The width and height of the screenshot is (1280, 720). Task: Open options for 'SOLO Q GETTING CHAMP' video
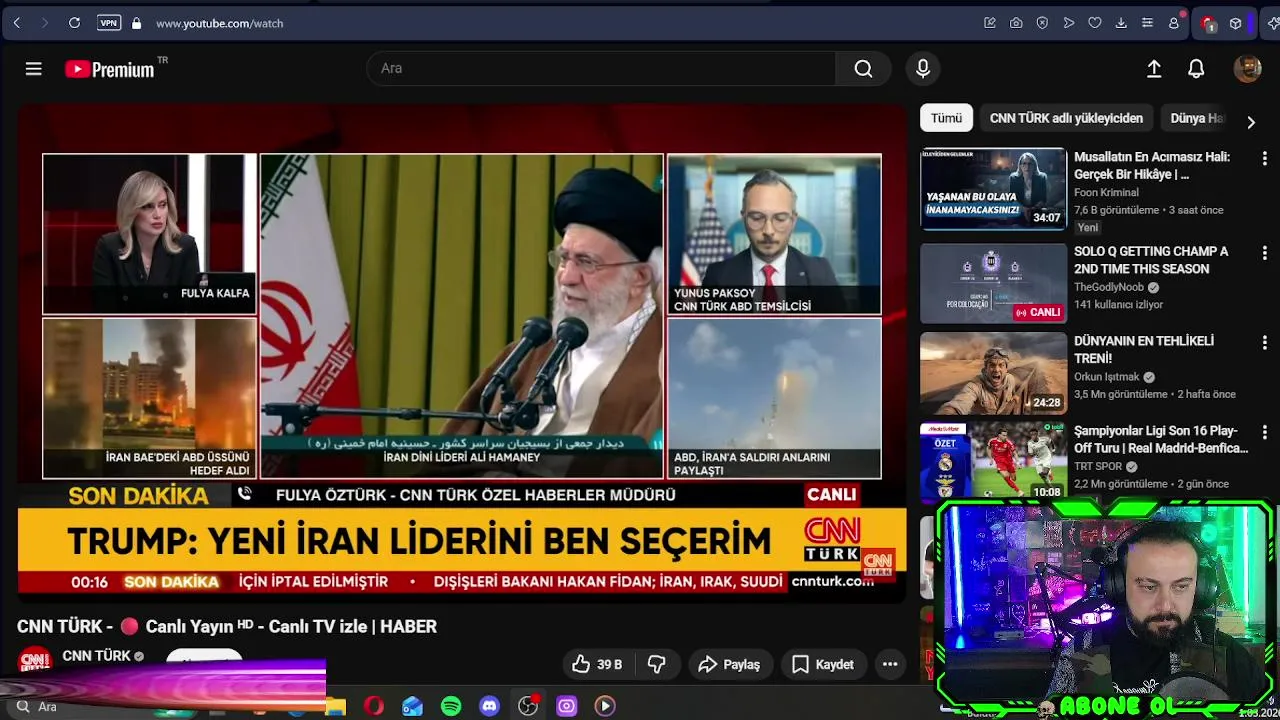[x=1264, y=253]
